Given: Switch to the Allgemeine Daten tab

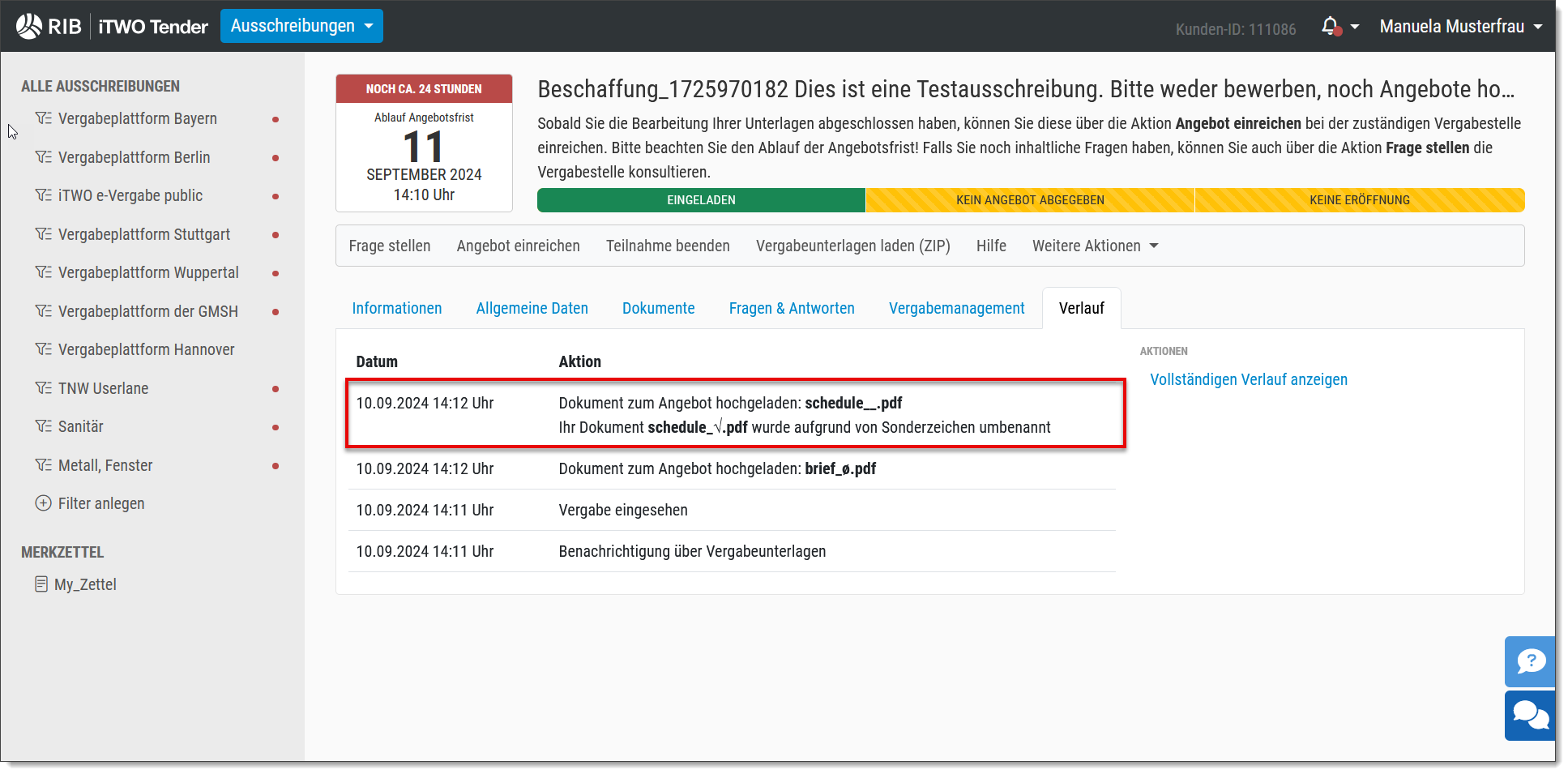Looking at the screenshot, I should (532, 308).
